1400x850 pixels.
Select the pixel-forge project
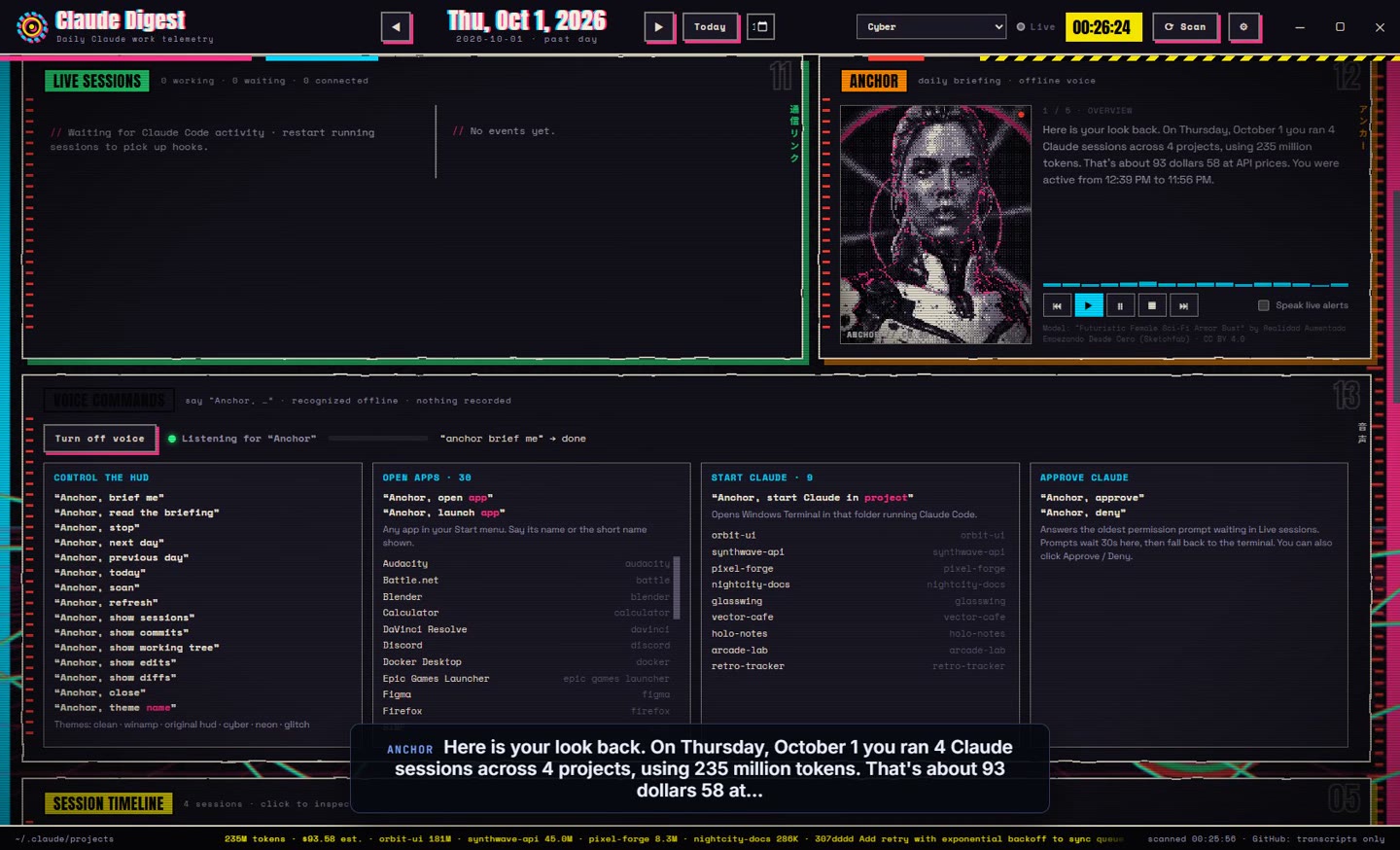point(858,568)
